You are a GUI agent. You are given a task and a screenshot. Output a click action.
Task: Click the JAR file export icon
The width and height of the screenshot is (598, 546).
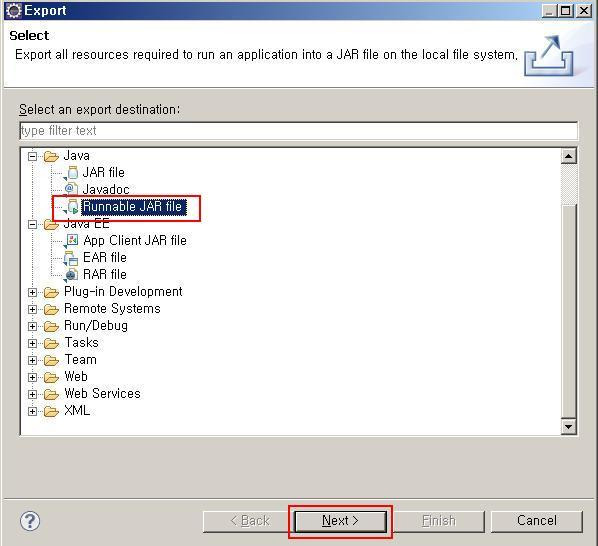[72, 173]
